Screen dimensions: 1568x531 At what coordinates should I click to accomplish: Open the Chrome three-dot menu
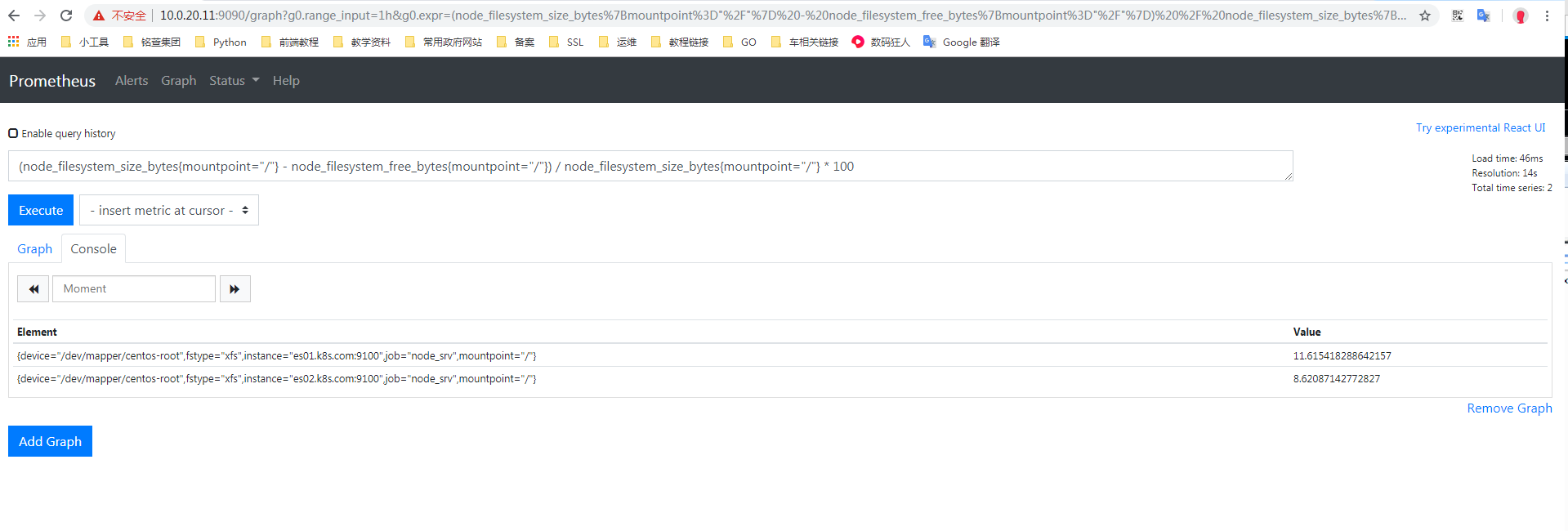[1547, 16]
